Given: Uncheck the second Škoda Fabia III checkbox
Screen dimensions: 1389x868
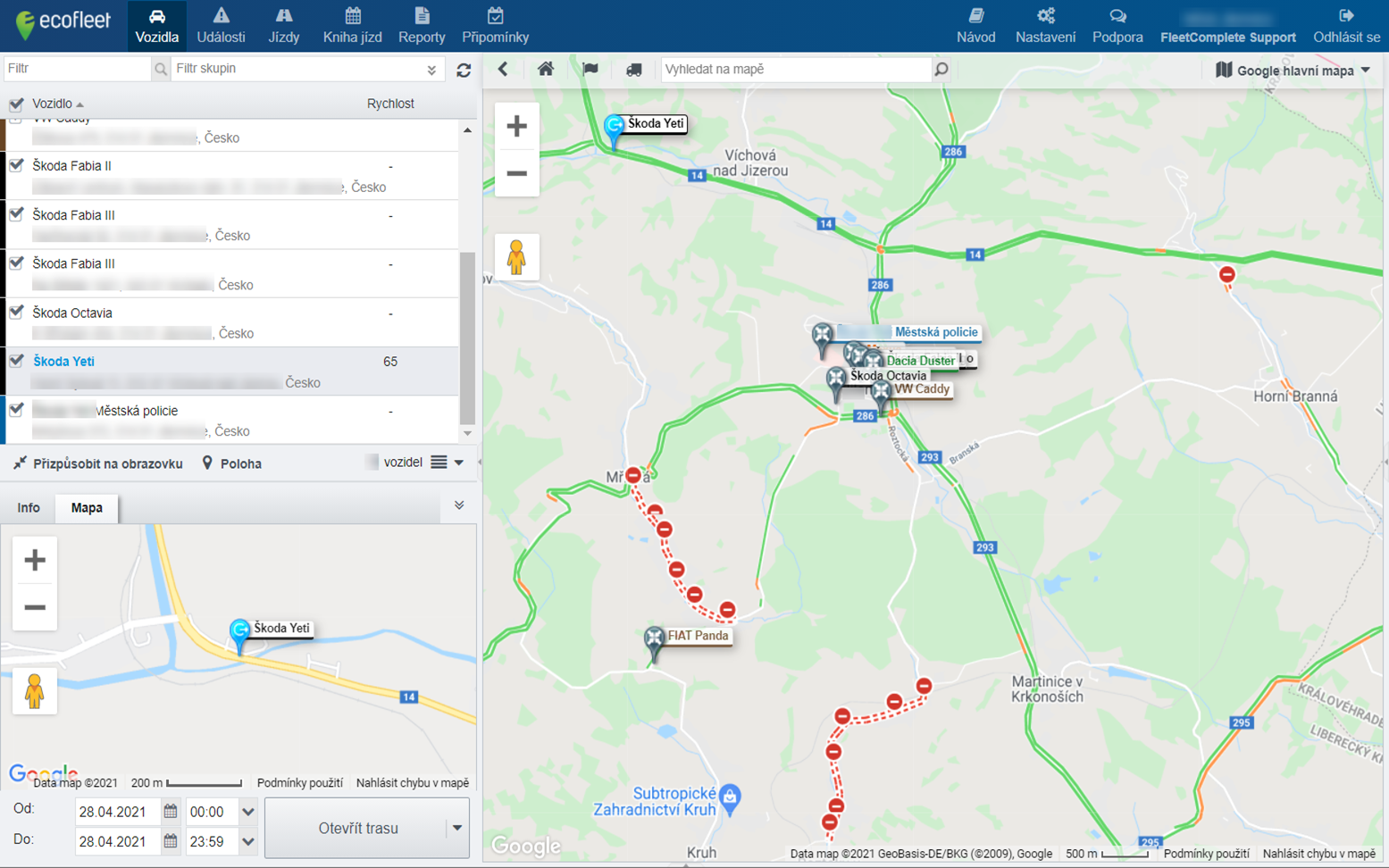Looking at the screenshot, I should point(16,263).
